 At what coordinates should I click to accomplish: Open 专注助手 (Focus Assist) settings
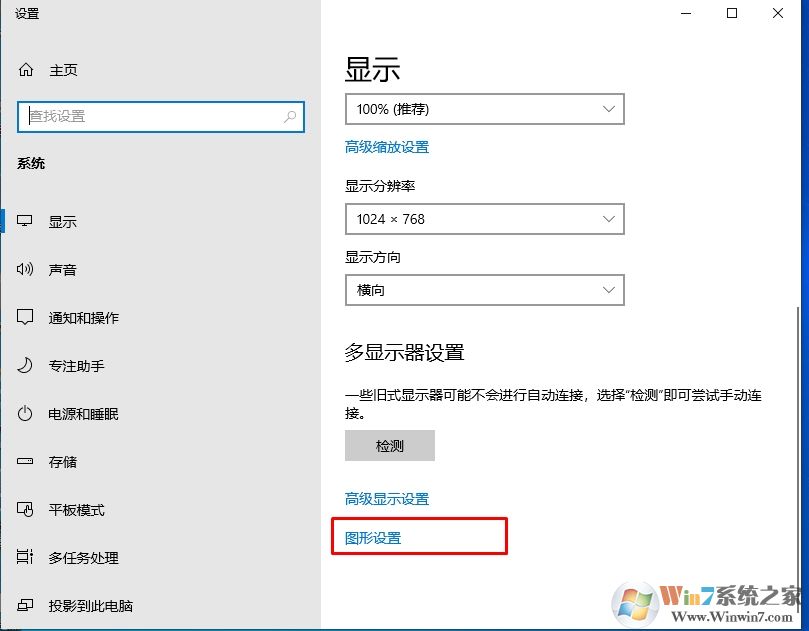point(24,366)
